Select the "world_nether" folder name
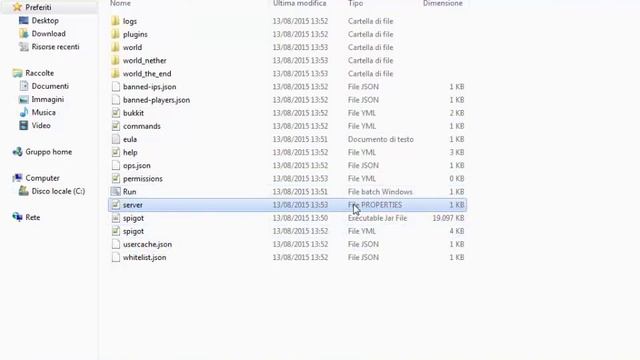This screenshot has width=640, height=360. pyautogui.click(x=144, y=60)
